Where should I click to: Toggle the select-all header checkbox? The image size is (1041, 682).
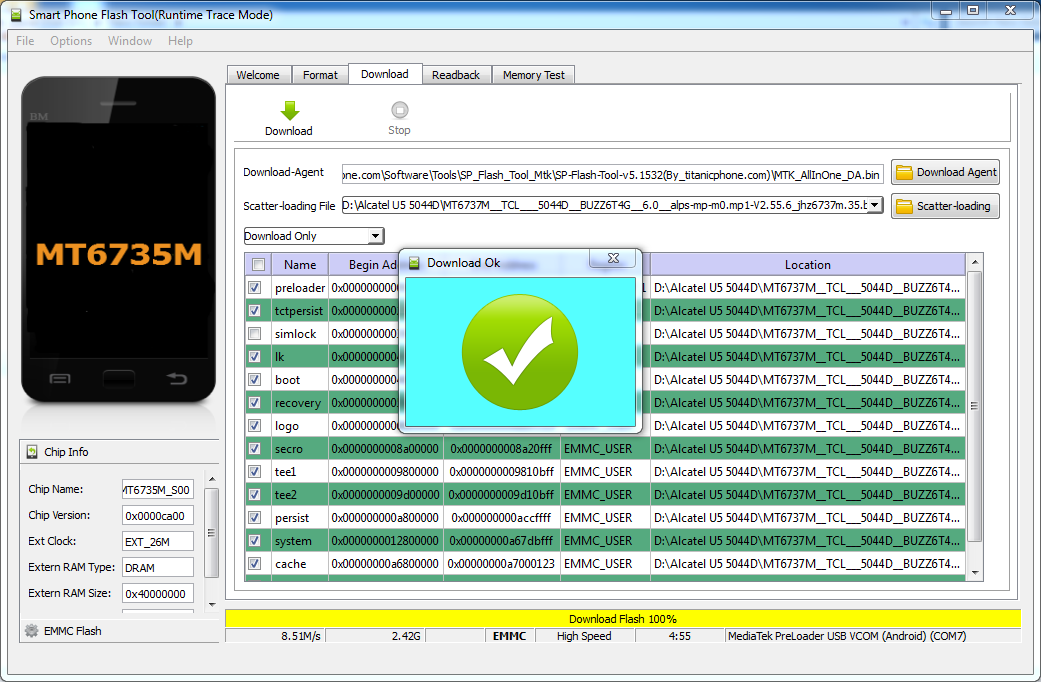pos(258,264)
